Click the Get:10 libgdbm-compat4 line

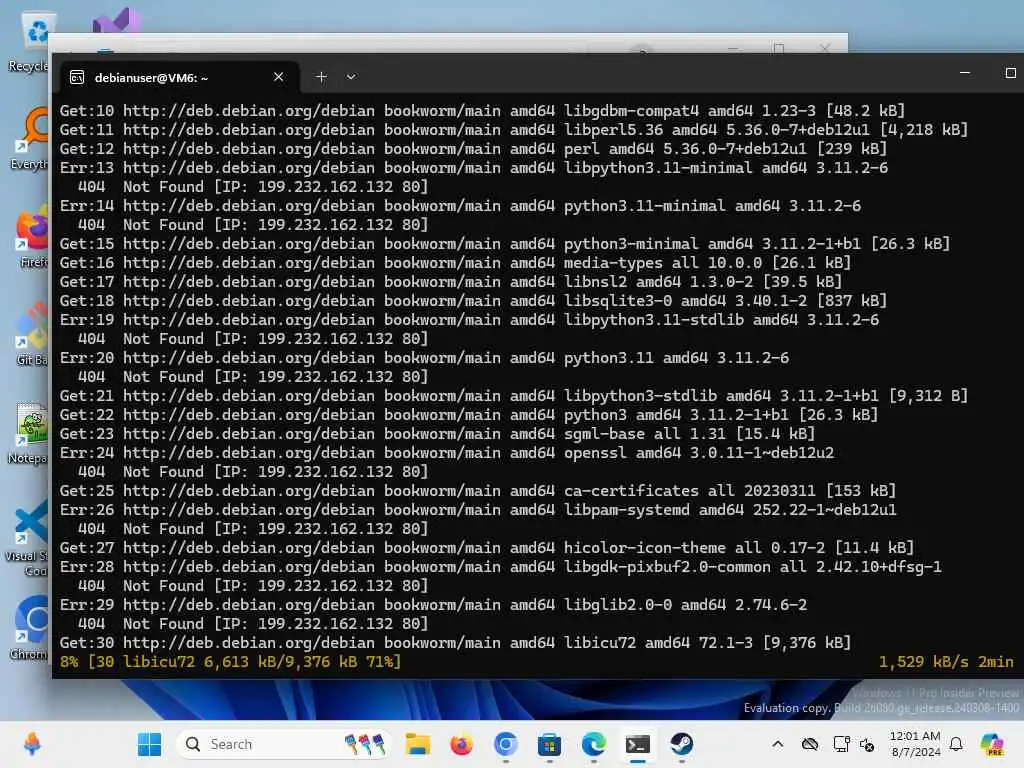click(482, 110)
